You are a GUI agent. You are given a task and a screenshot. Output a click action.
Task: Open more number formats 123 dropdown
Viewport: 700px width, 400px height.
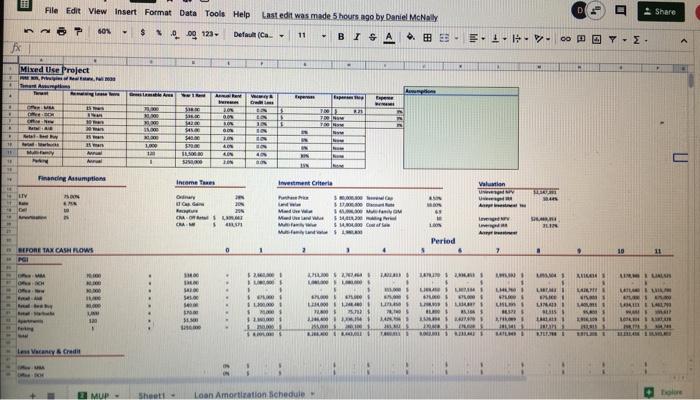[x=210, y=34]
